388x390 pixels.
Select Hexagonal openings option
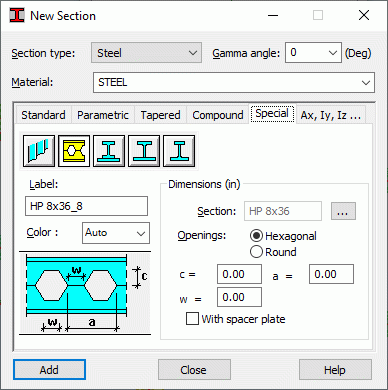click(x=283, y=236)
